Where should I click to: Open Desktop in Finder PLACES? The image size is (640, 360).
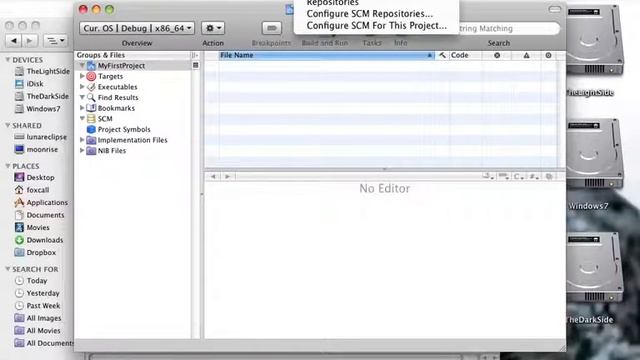pyautogui.click(x=34, y=177)
